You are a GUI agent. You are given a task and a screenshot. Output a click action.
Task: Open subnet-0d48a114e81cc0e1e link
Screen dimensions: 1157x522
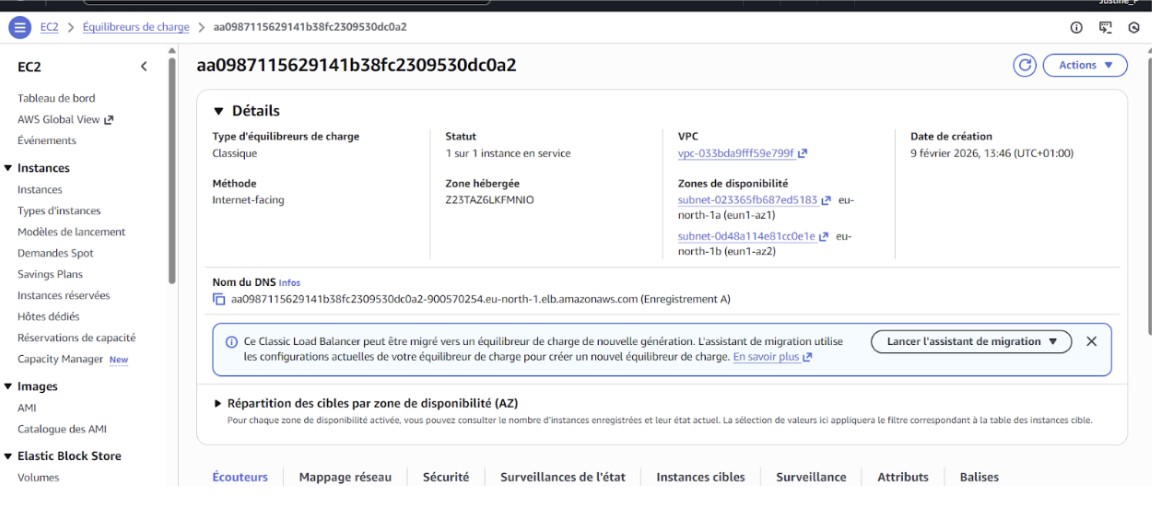click(x=746, y=236)
